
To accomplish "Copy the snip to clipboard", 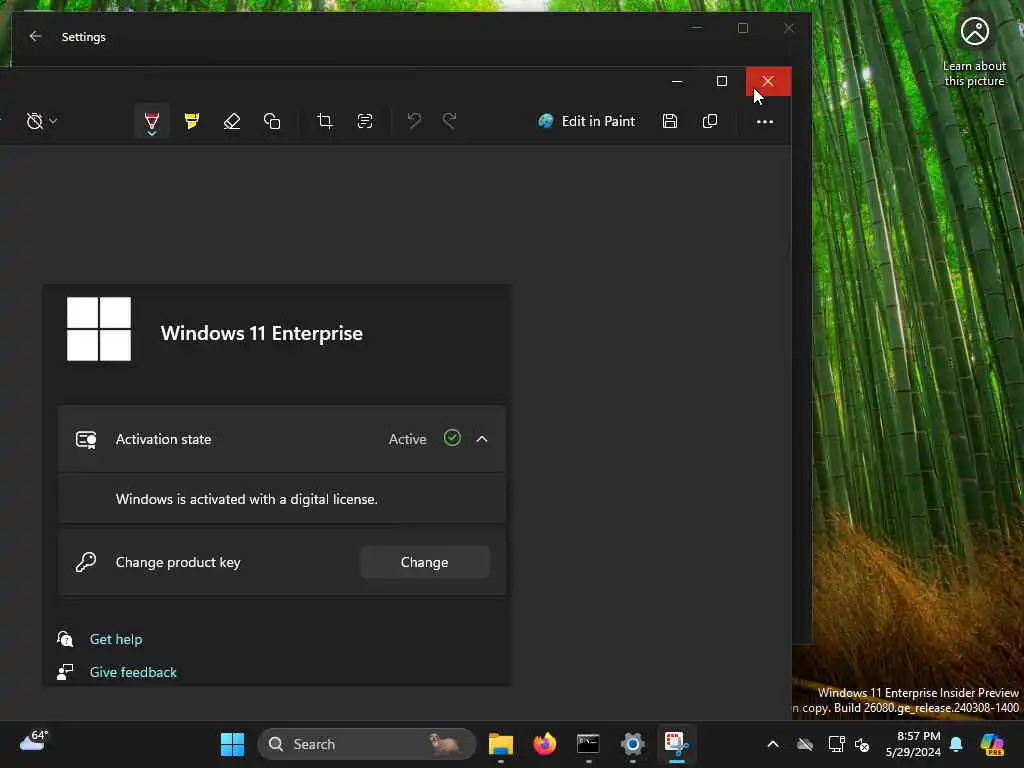I will coord(710,121).
